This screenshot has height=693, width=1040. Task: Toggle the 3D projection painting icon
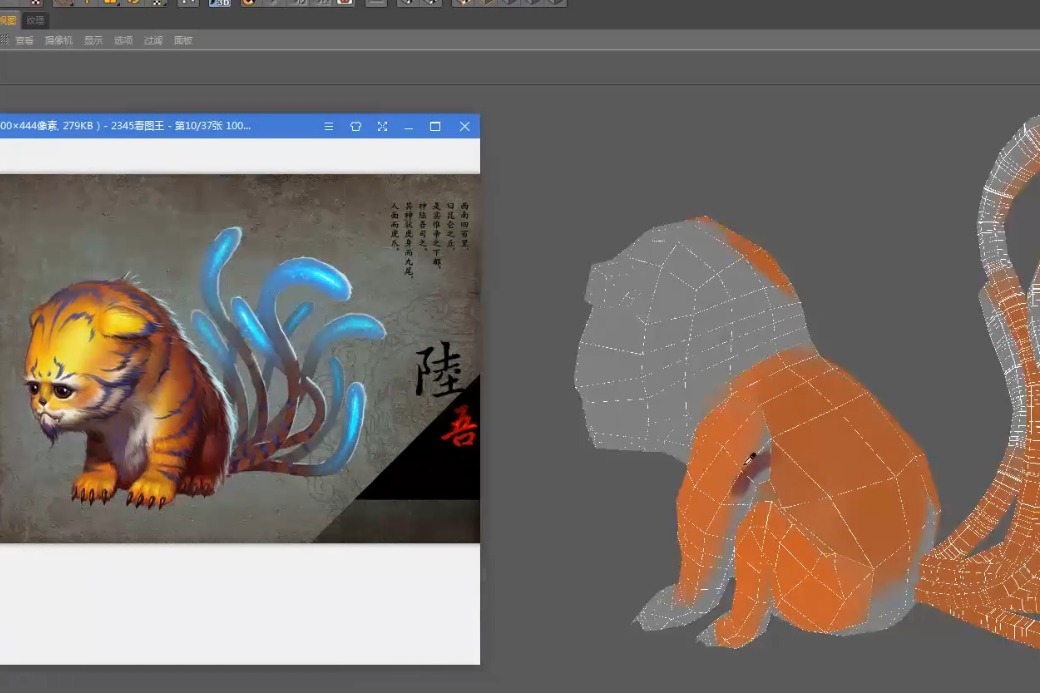(221, 3)
